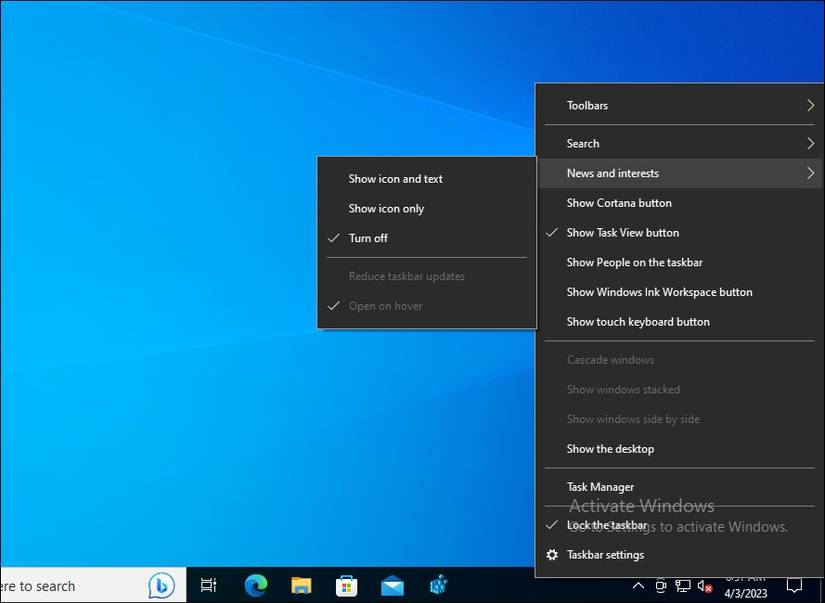This screenshot has width=825, height=603.
Task: Open the Mail app from the taskbar
Action: 393,586
